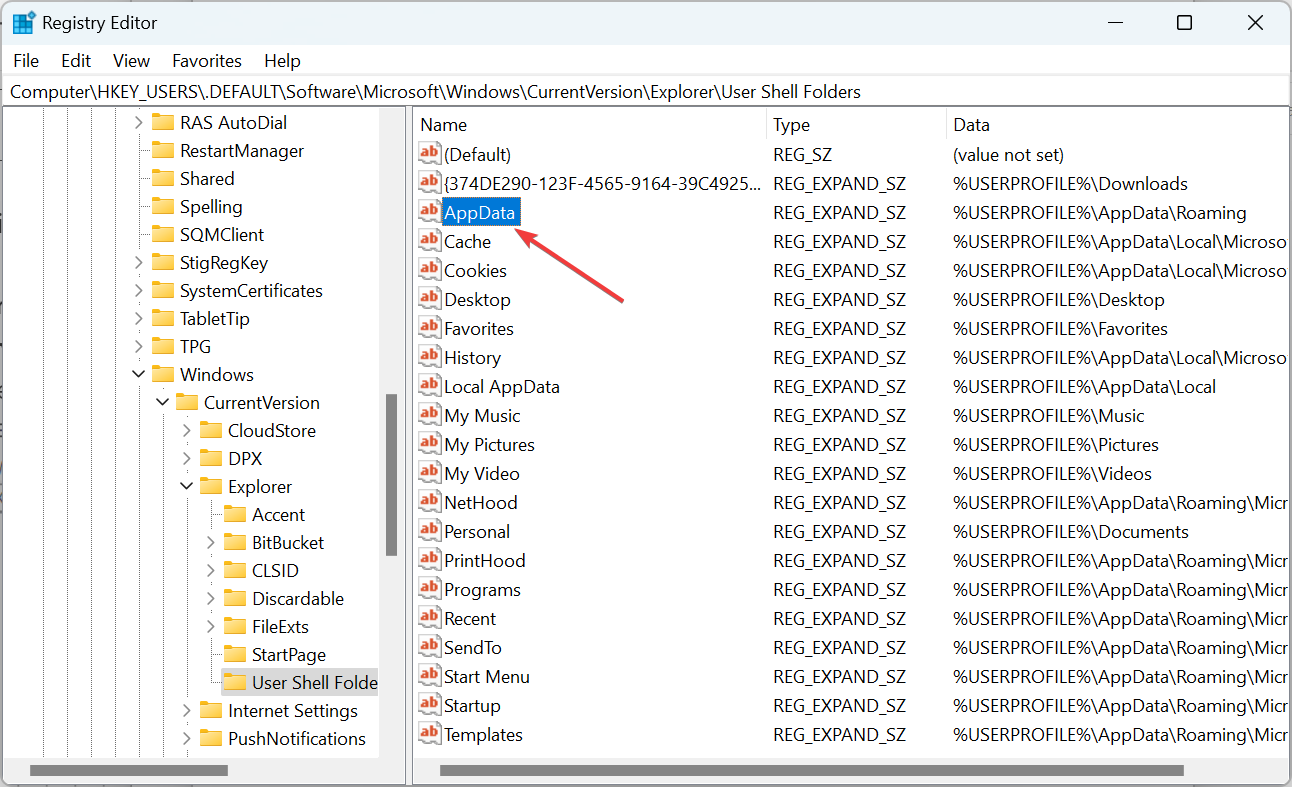Click the folder icon of the StartPage key
Image resolution: width=1292 pixels, height=787 pixels.
(x=234, y=655)
